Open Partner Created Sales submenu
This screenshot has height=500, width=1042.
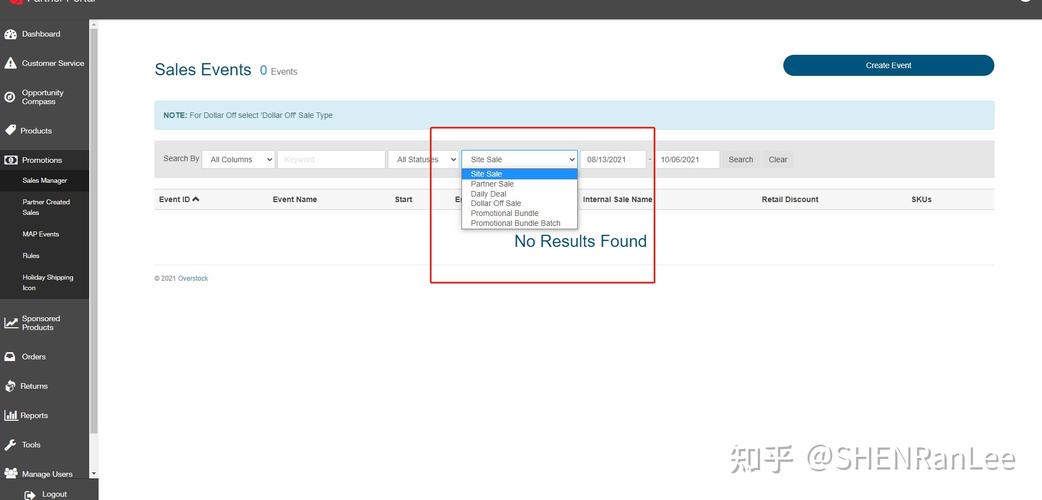point(46,207)
